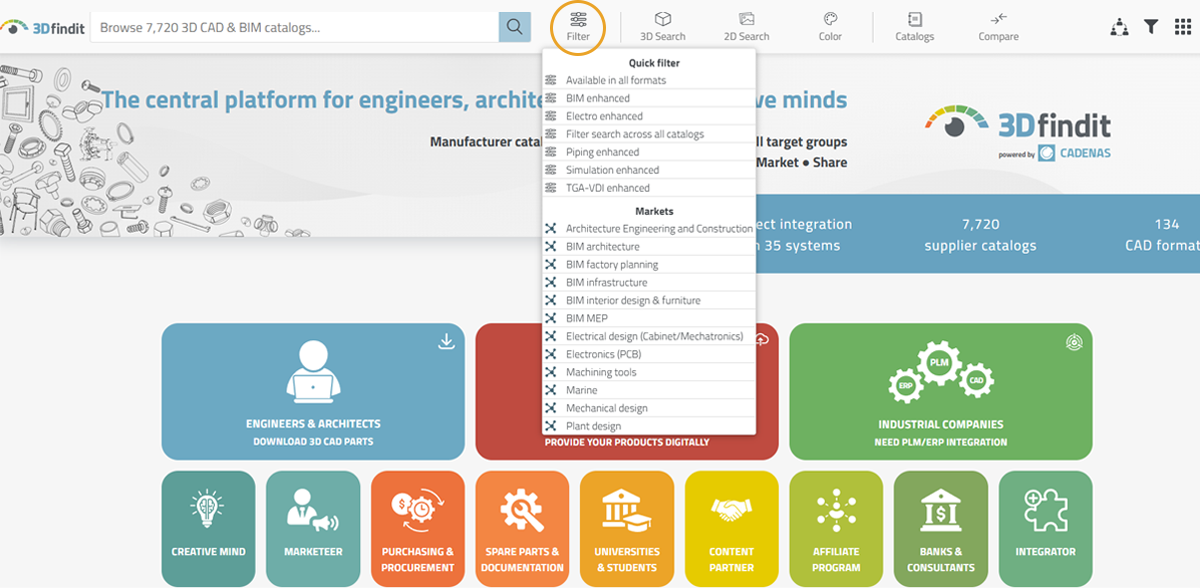Image resolution: width=1200 pixels, height=588 pixels.
Task: Open the apps grid menu
Action: [x=1183, y=27]
